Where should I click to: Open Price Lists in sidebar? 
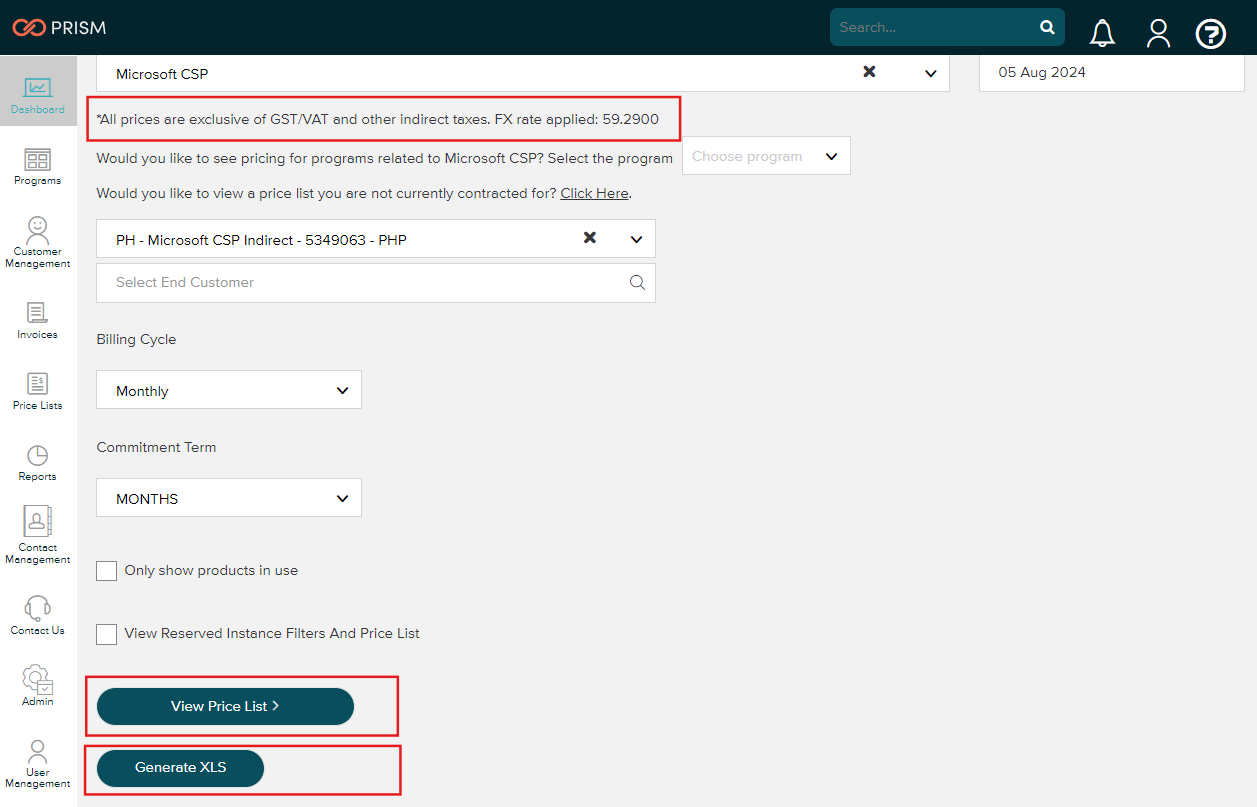[x=38, y=391]
